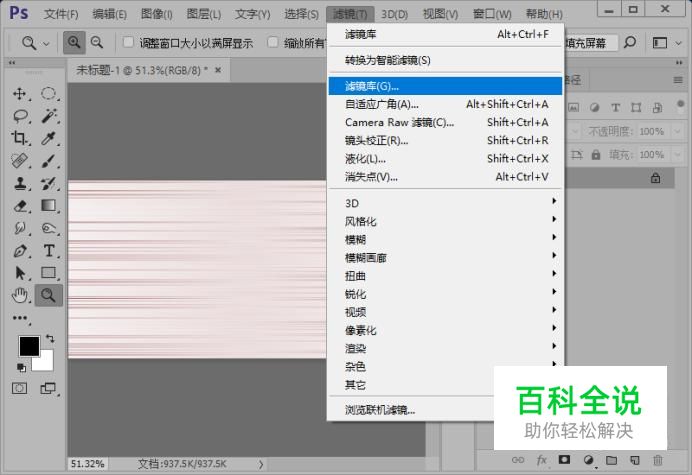The height and width of the screenshot is (475, 692).
Task: Expand the 风格化 submenu
Action: click(445, 221)
